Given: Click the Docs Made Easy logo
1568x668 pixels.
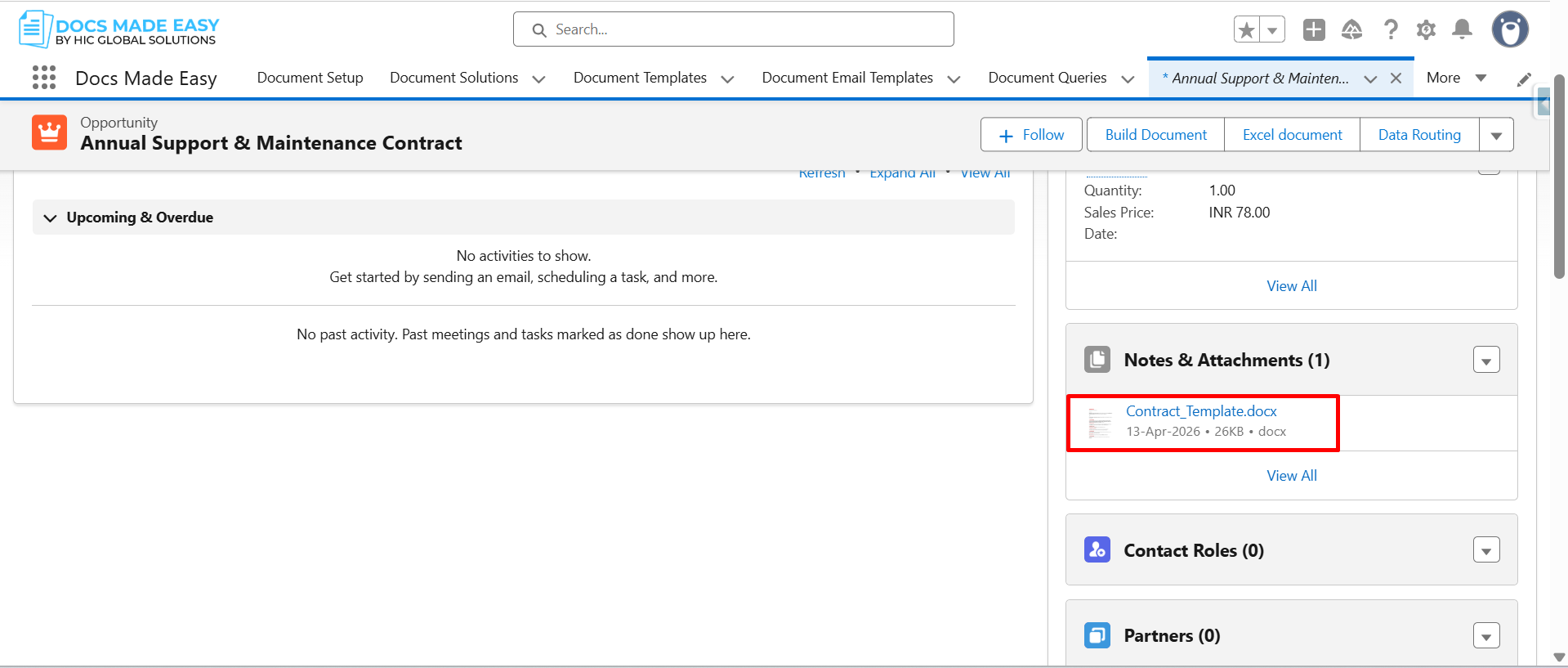Looking at the screenshot, I should pos(118,29).
